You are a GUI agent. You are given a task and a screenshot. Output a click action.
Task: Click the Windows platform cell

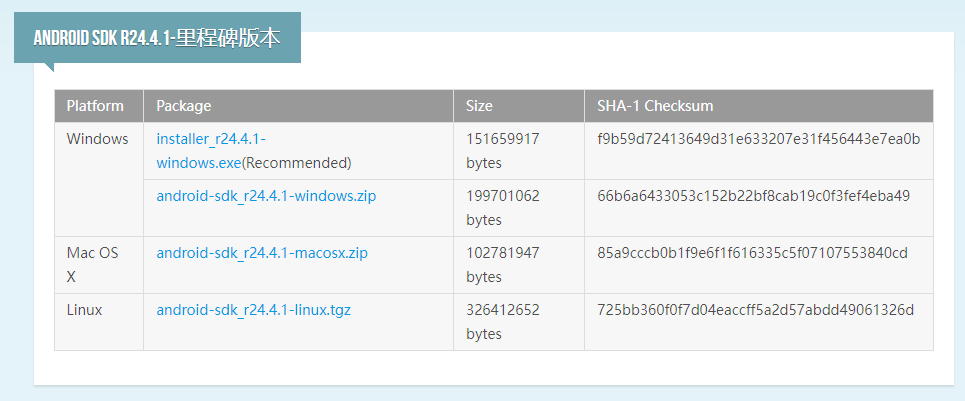click(x=97, y=139)
